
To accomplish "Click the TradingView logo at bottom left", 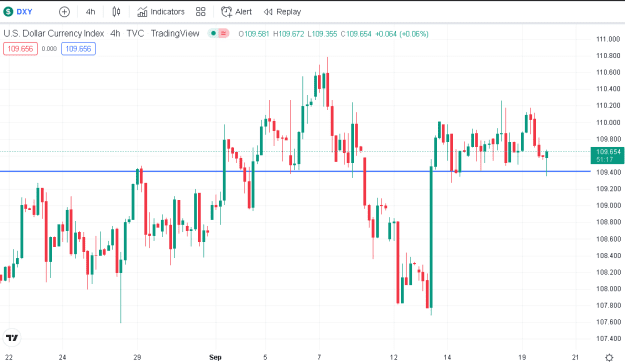I will [x=12, y=338].
